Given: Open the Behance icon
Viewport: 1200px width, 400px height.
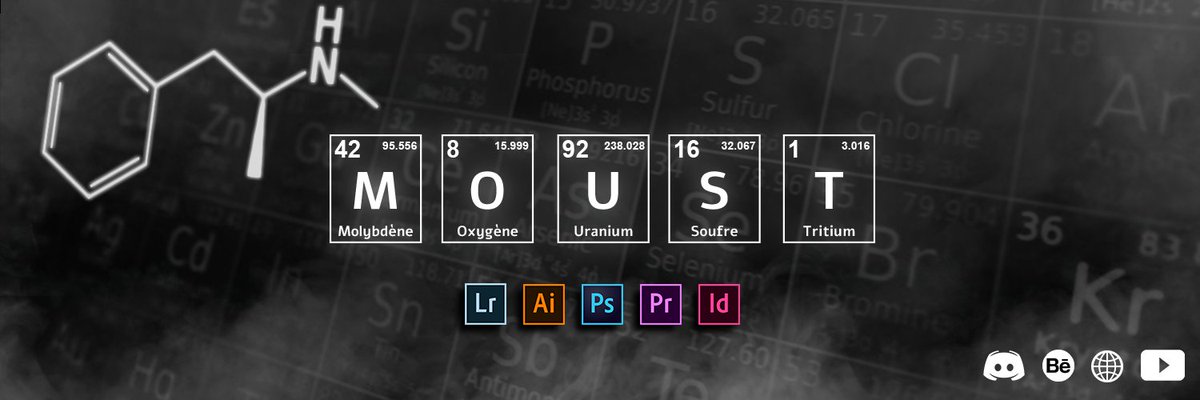Looking at the screenshot, I should coord(1058,365).
